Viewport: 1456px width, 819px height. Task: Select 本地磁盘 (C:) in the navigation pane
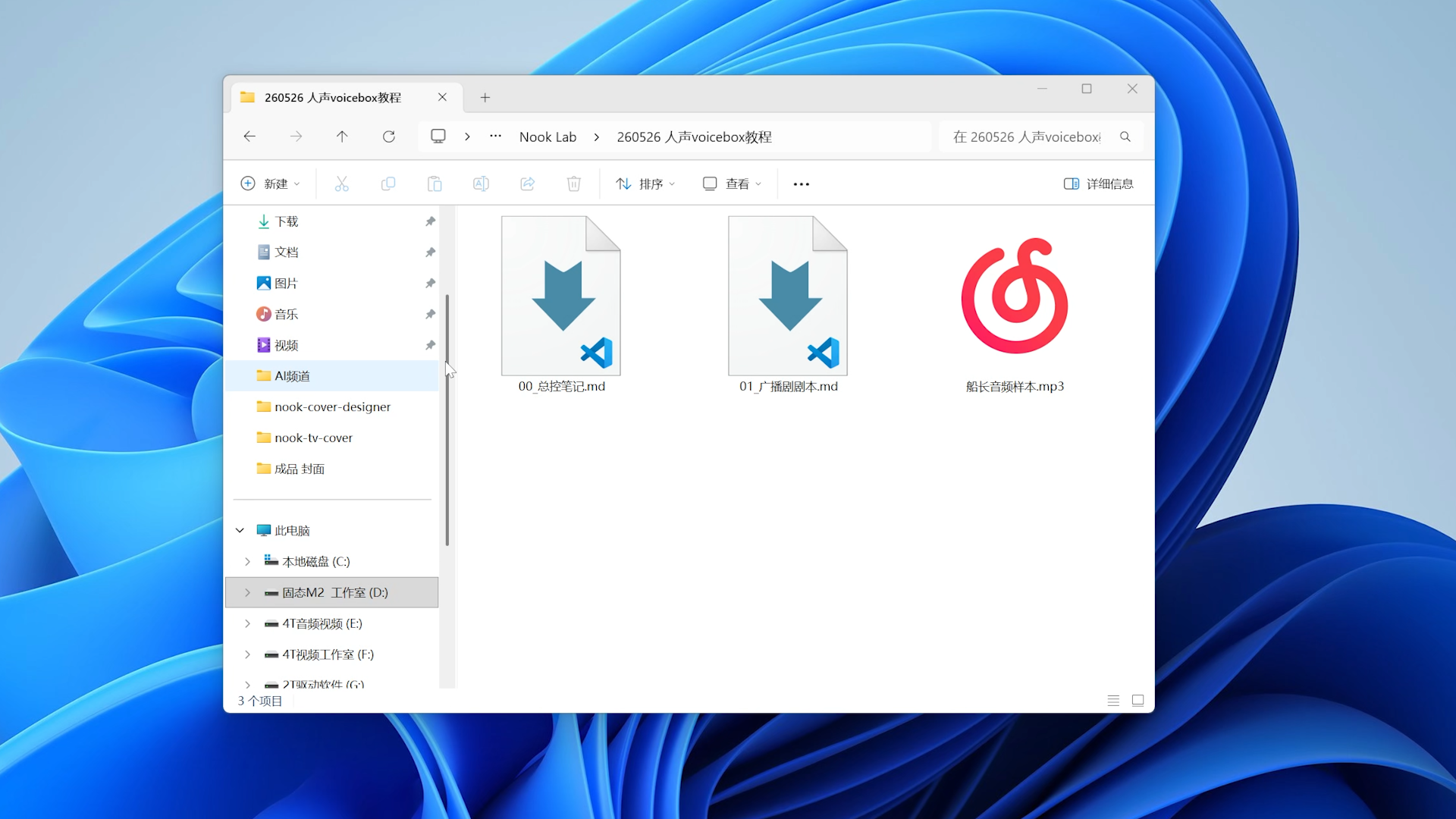(332, 561)
